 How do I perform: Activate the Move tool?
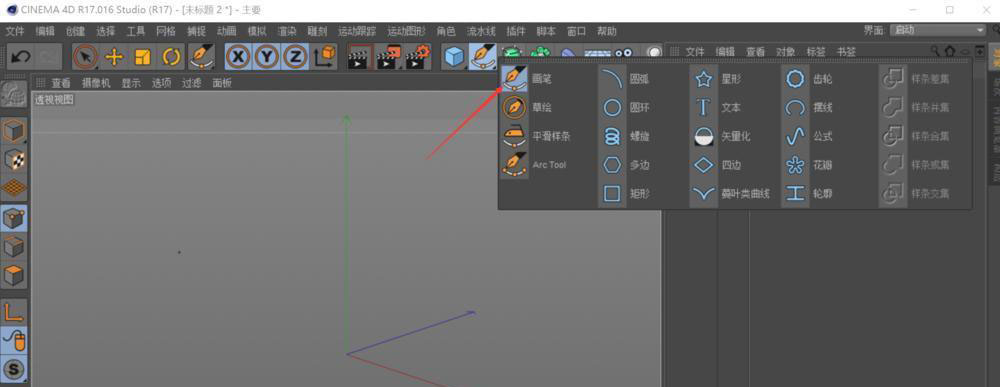click(114, 57)
